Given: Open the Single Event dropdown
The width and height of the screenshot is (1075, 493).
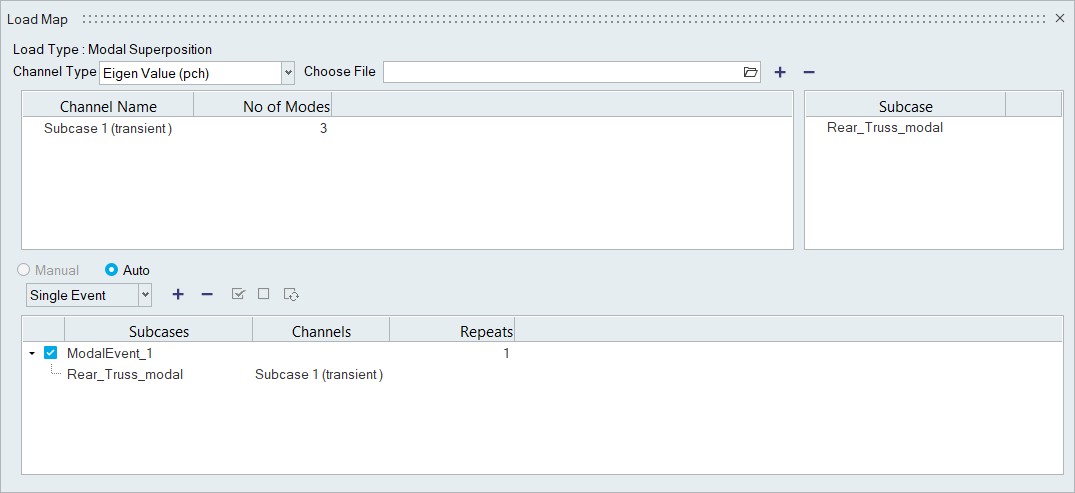Looking at the screenshot, I should pos(145,295).
